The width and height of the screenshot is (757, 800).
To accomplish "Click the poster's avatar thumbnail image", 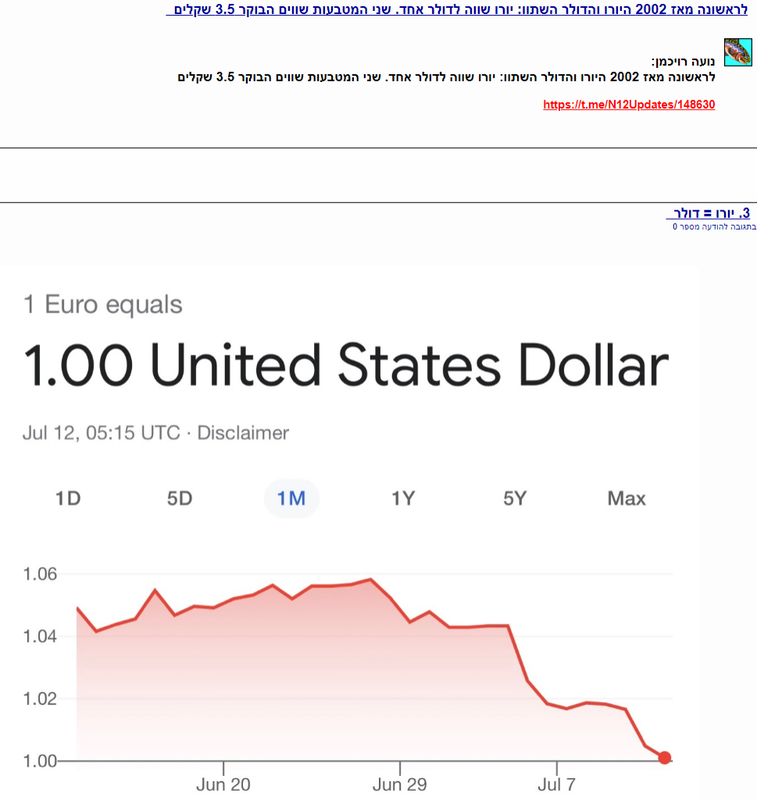I will [x=738, y=52].
